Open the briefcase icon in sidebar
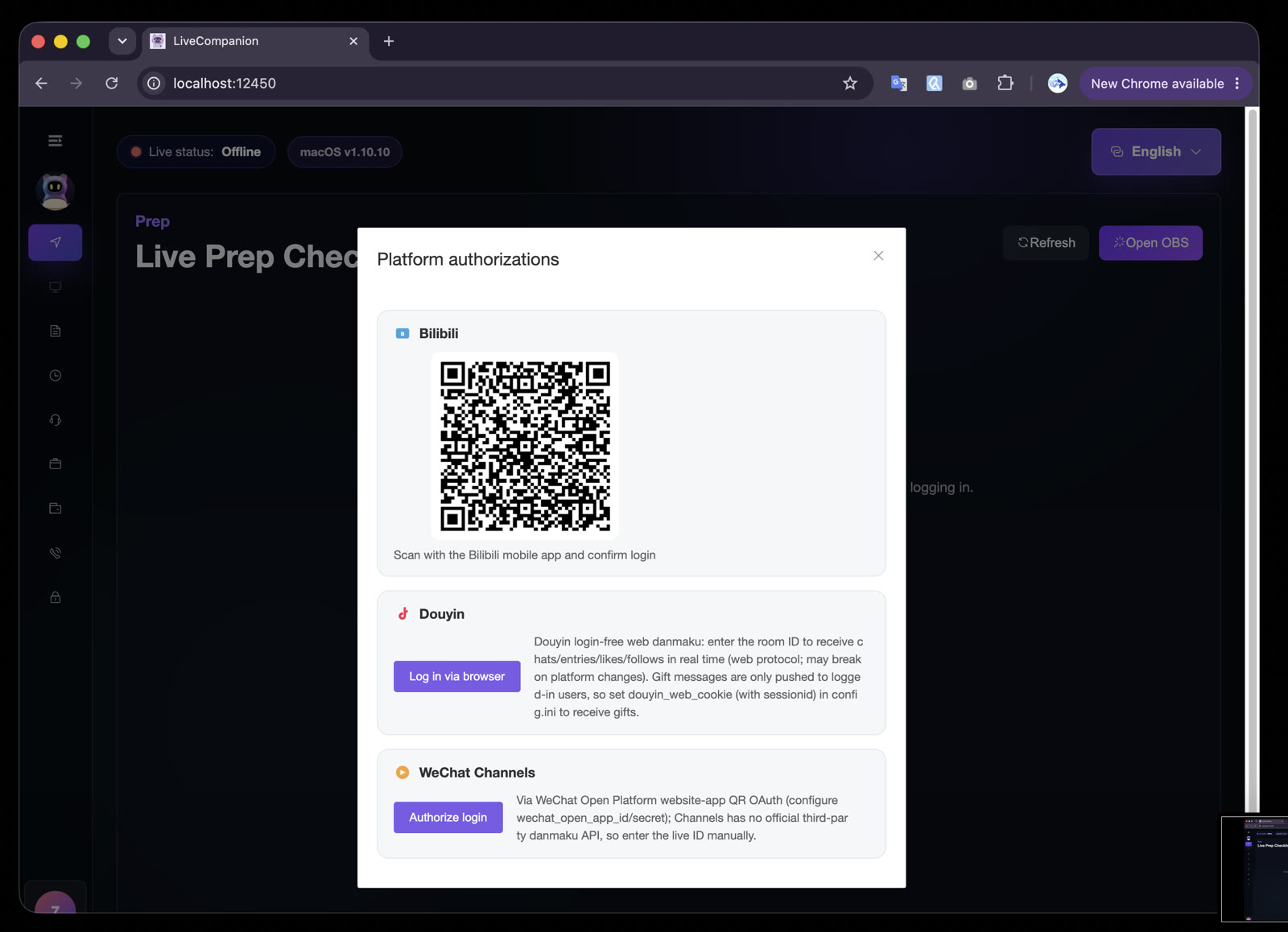Image resolution: width=1288 pixels, height=932 pixels. [x=55, y=464]
